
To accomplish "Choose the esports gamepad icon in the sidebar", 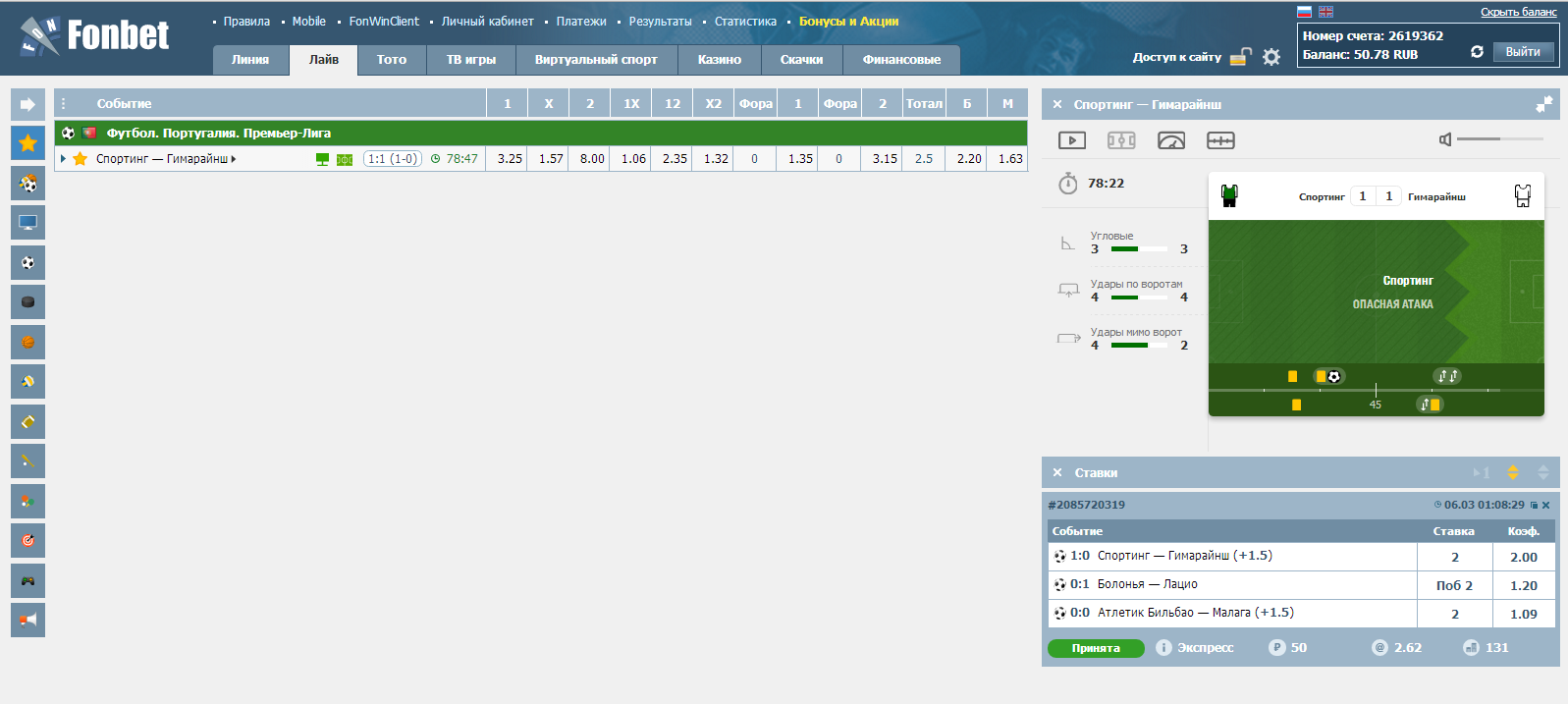I will pyautogui.click(x=27, y=580).
